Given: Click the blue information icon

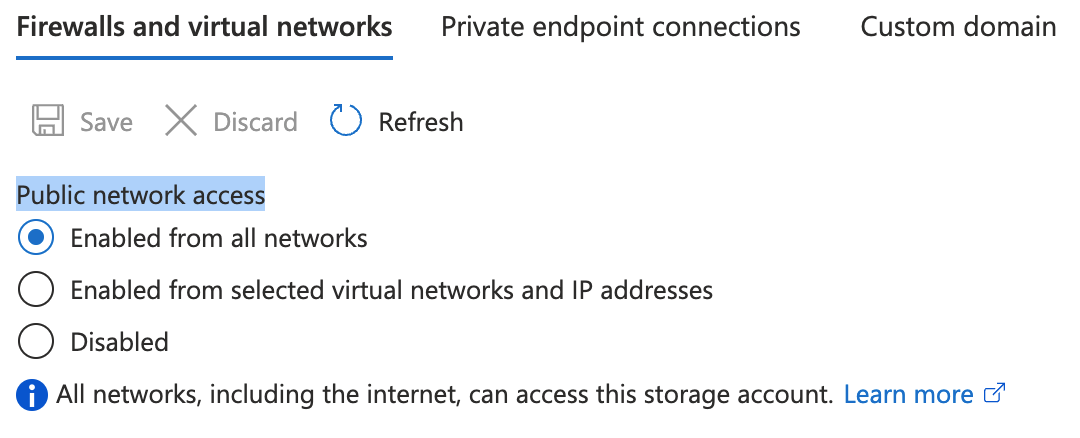Looking at the screenshot, I should (32, 396).
